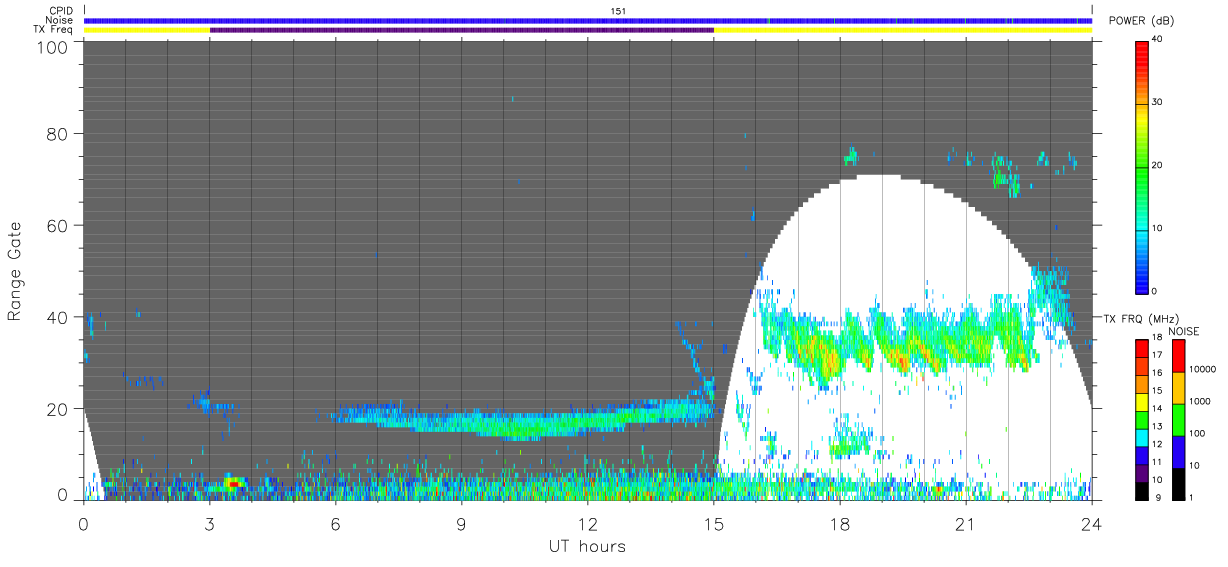Image resolution: width=1228 pixels, height=567 pixels.
Task: Click the 100 tick on Range Gate axis
Action: pos(52,47)
